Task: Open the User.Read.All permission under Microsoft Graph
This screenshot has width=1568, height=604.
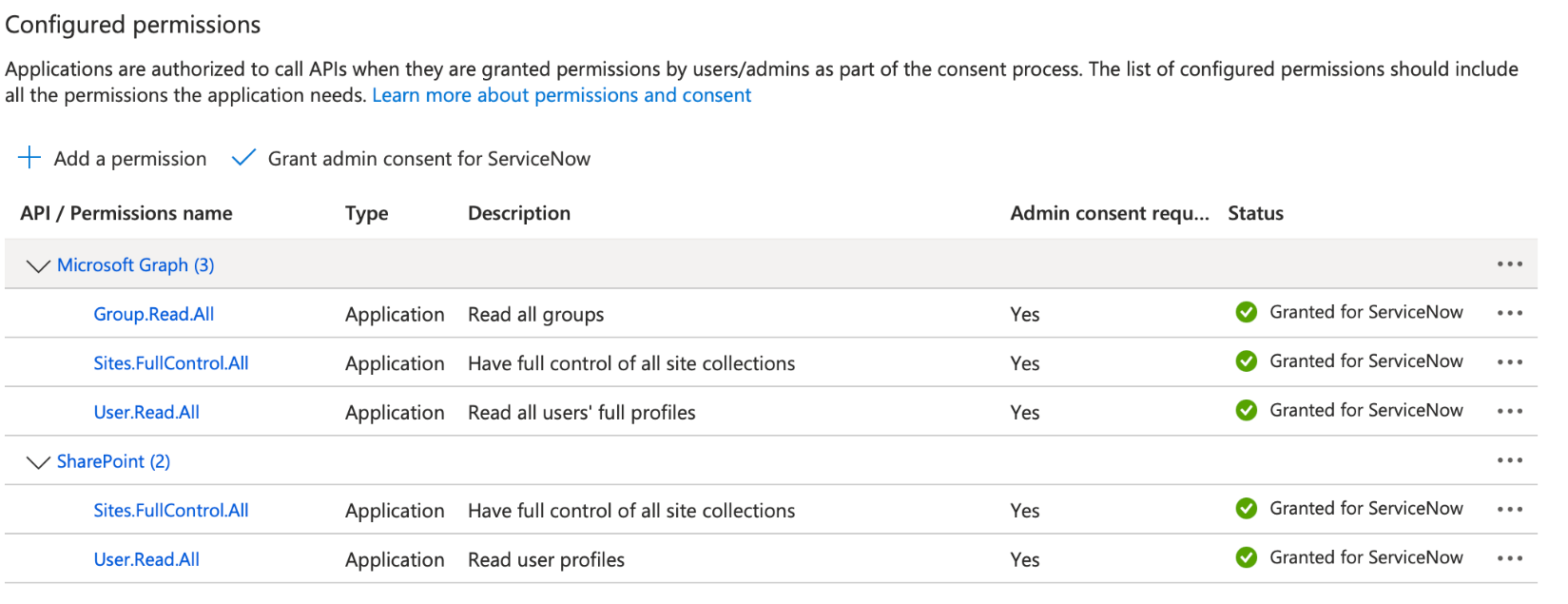Action: [x=146, y=413]
